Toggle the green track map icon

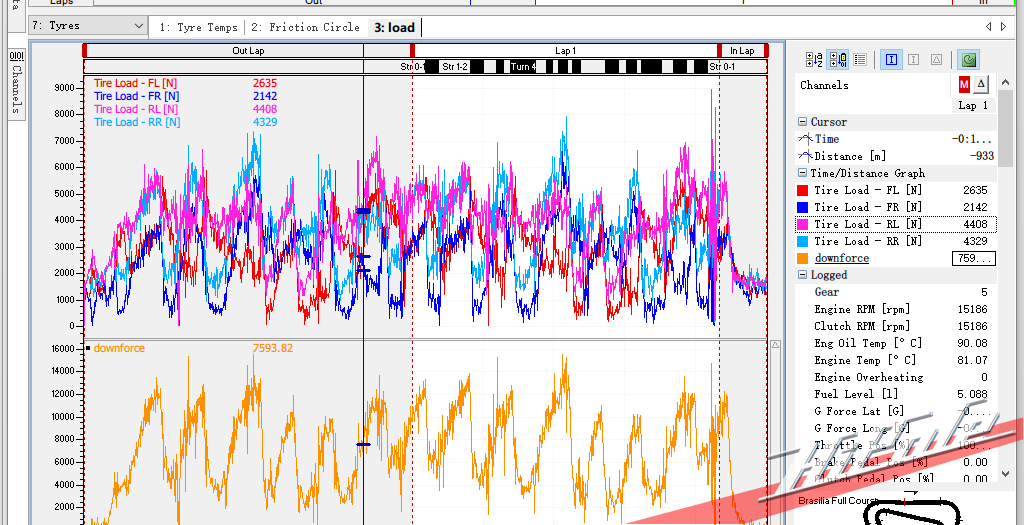click(968, 60)
